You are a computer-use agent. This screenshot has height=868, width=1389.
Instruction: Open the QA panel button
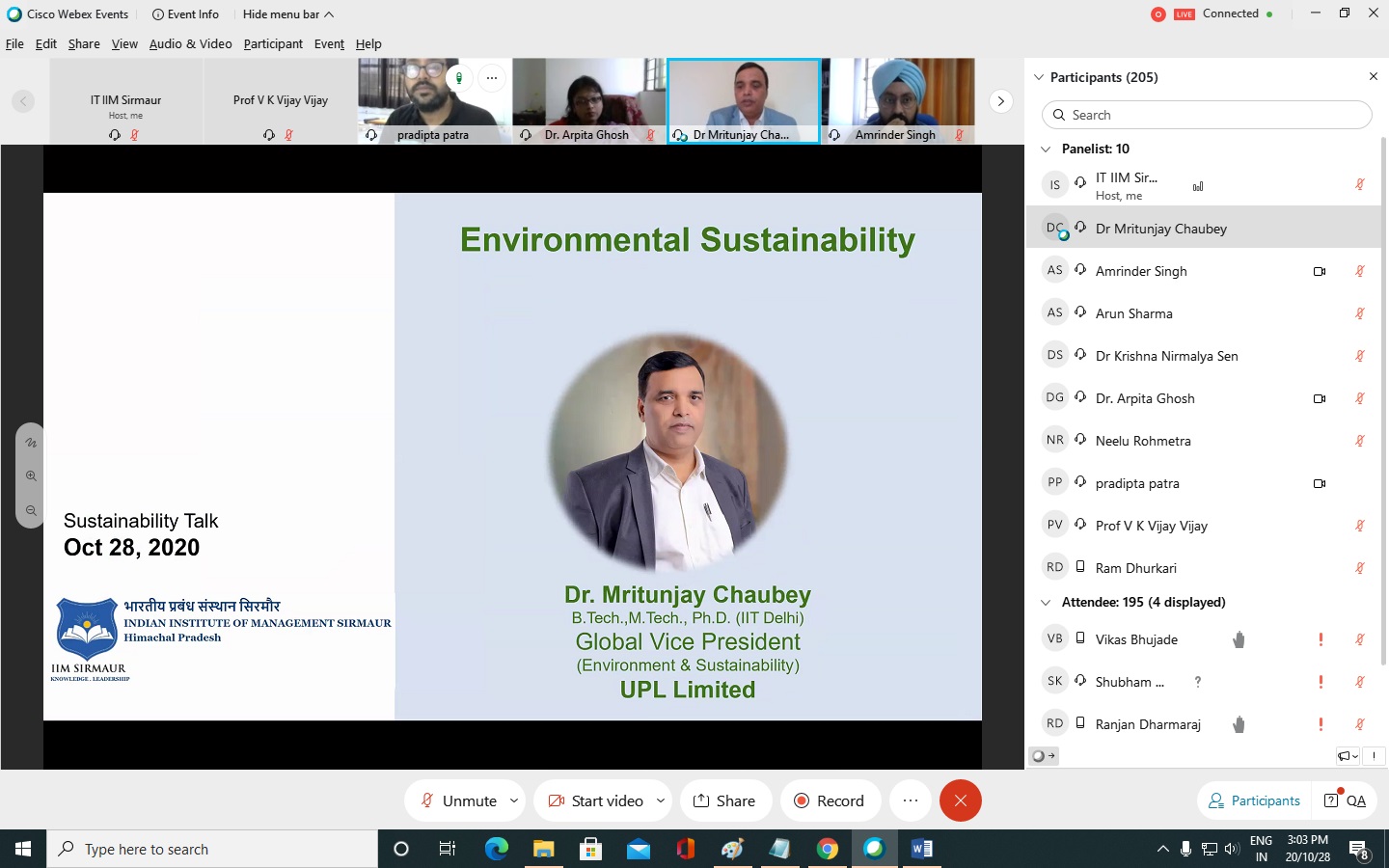[1345, 800]
